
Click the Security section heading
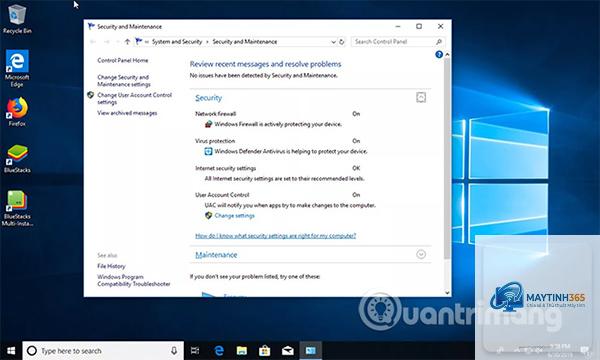point(208,98)
